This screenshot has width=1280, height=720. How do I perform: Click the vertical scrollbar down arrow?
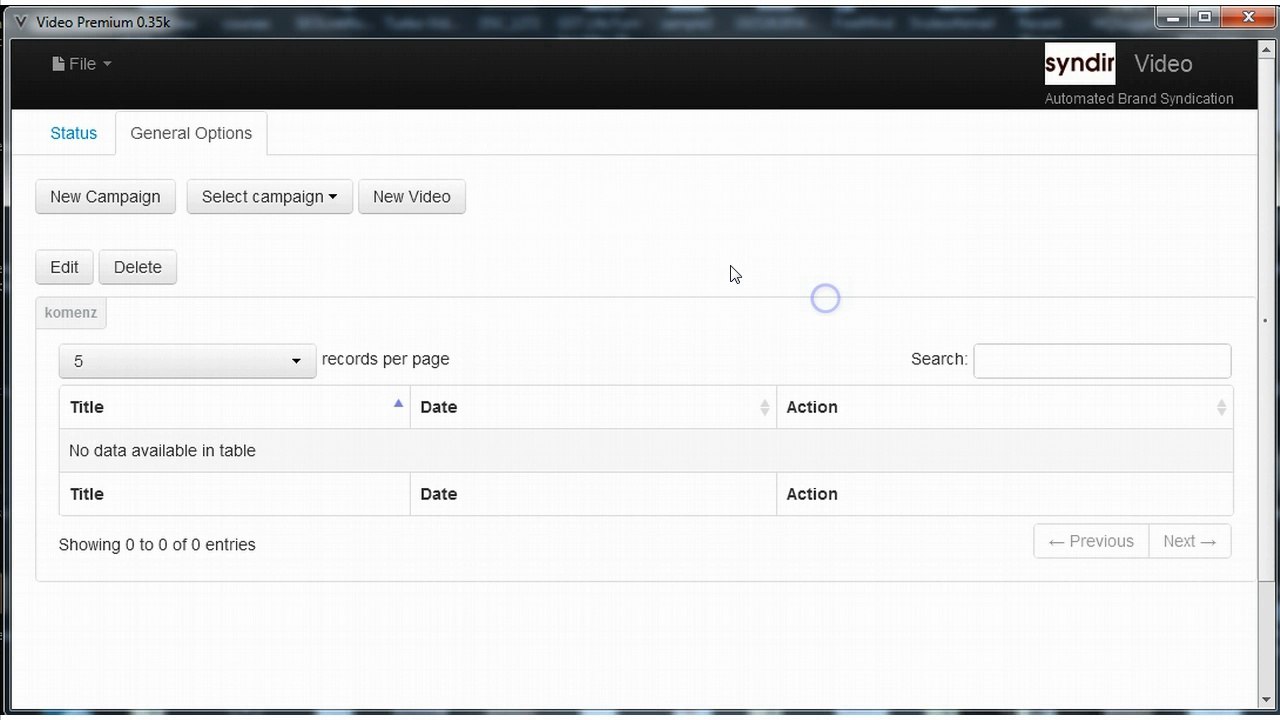tap(1265, 699)
